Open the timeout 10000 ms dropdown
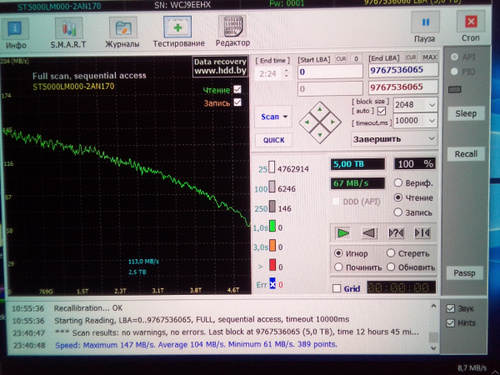Viewport: 500px width, 375px height. tap(415, 120)
